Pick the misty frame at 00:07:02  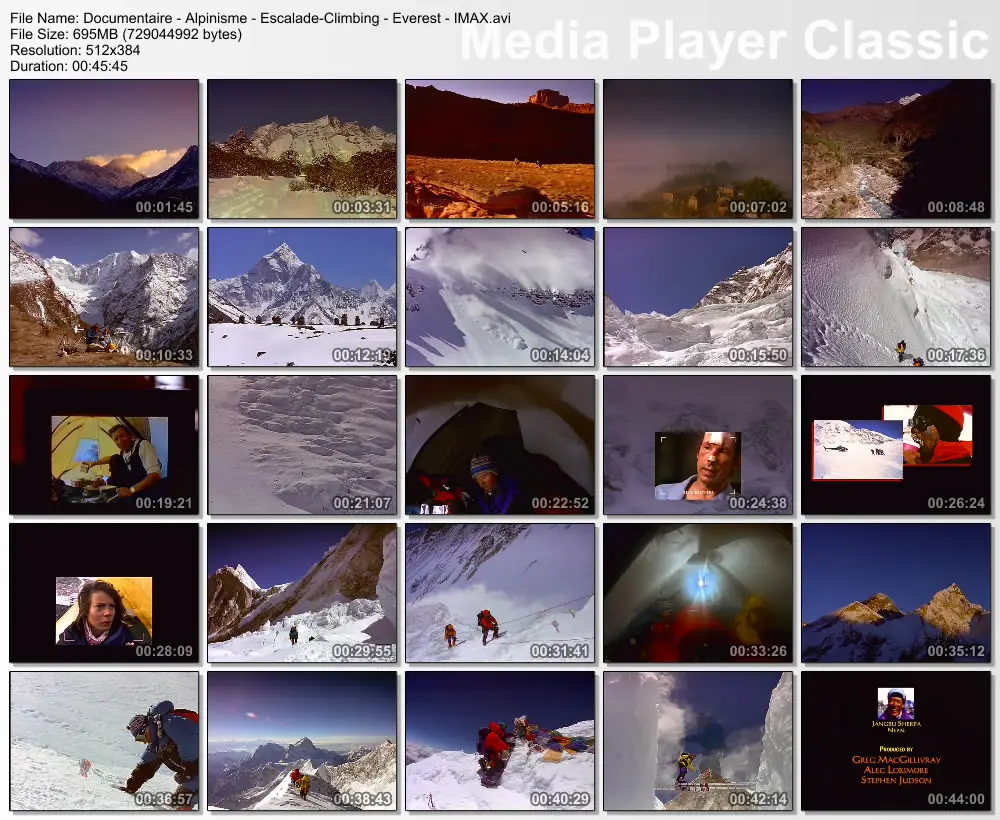click(x=698, y=149)
